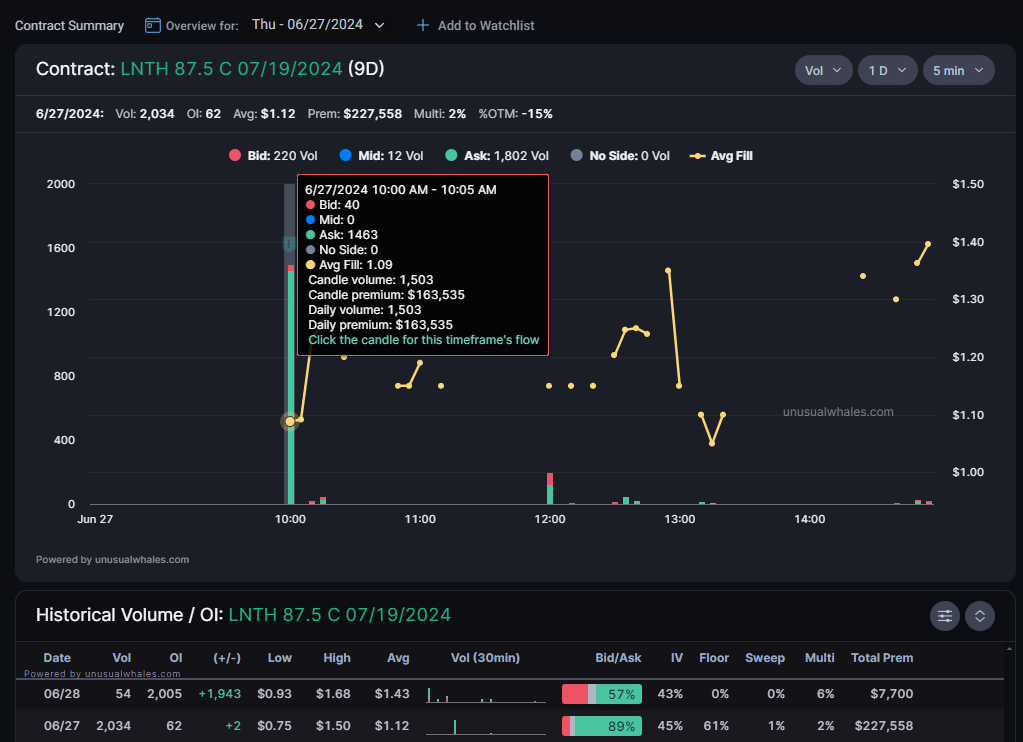Click the expand diamond icon in Historical Volume panel
Image resolution: width=1023 pixels, height=742 pixels.
(x=979, y=616)
